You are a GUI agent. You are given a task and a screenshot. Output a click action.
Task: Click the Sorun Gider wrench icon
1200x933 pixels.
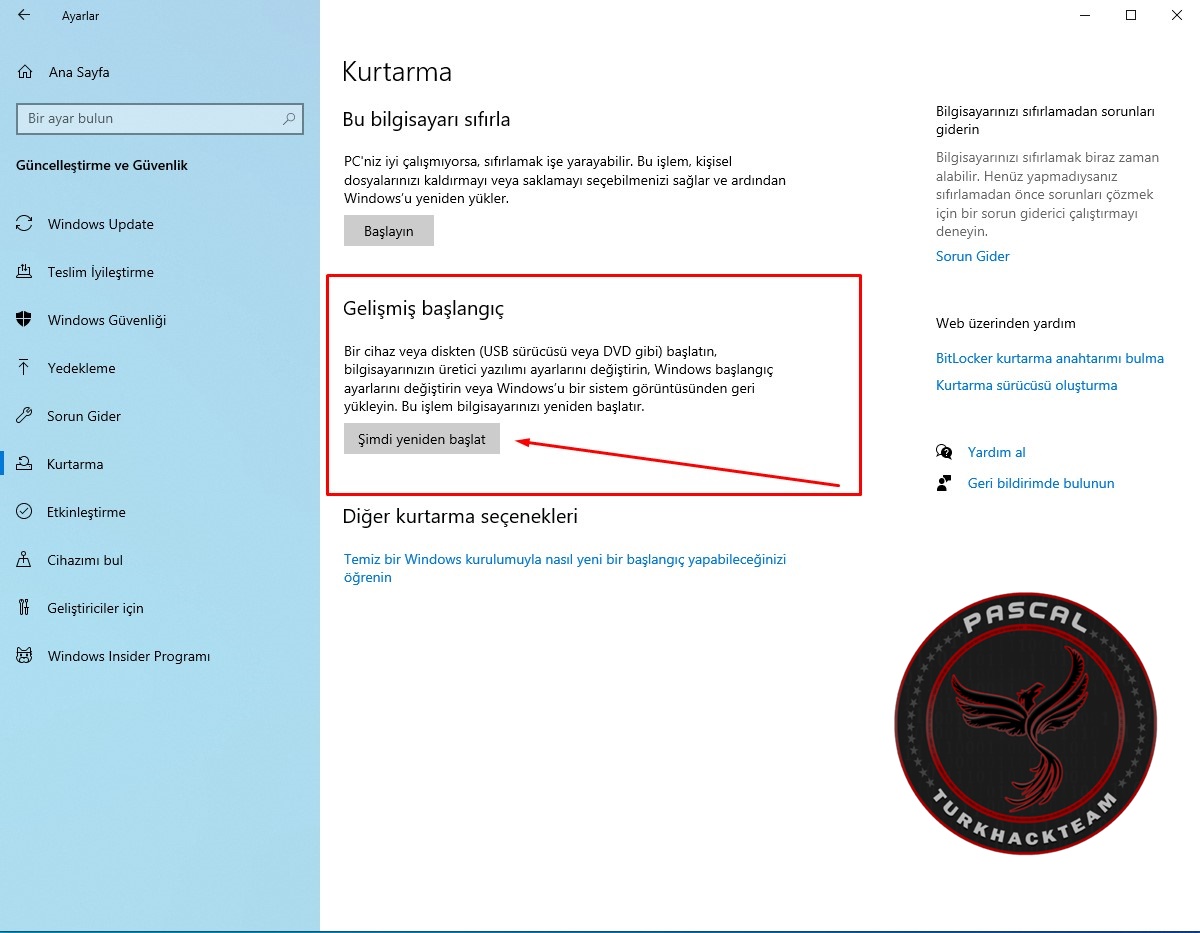click(x=25, y=416)
